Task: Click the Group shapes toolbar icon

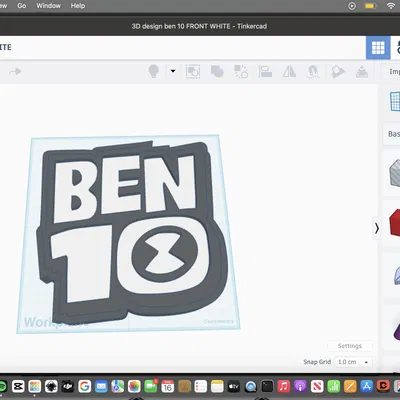Action: tap(193, 72)
